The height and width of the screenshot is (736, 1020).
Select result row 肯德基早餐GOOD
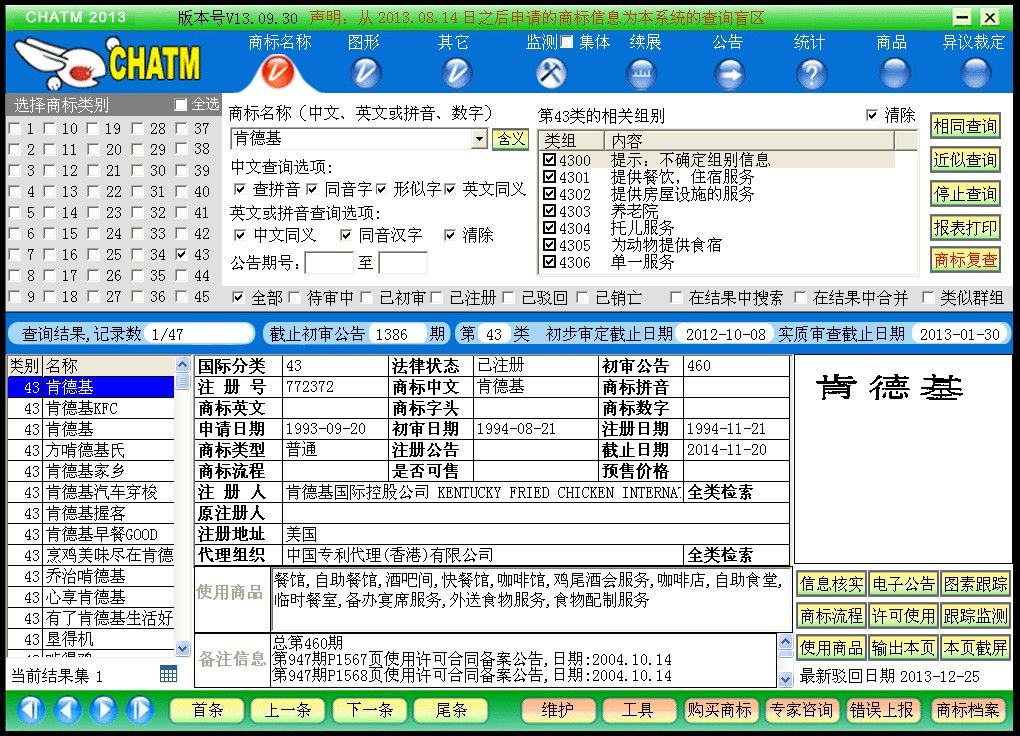click(91, 534)
